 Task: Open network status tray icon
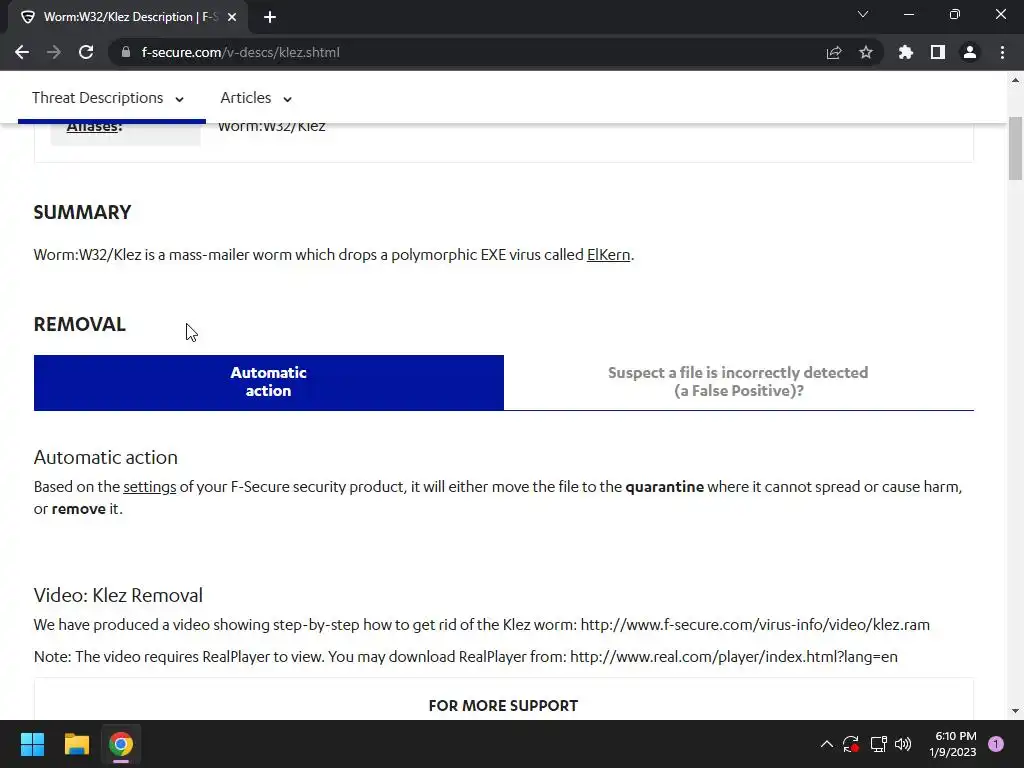pos(878,744)
